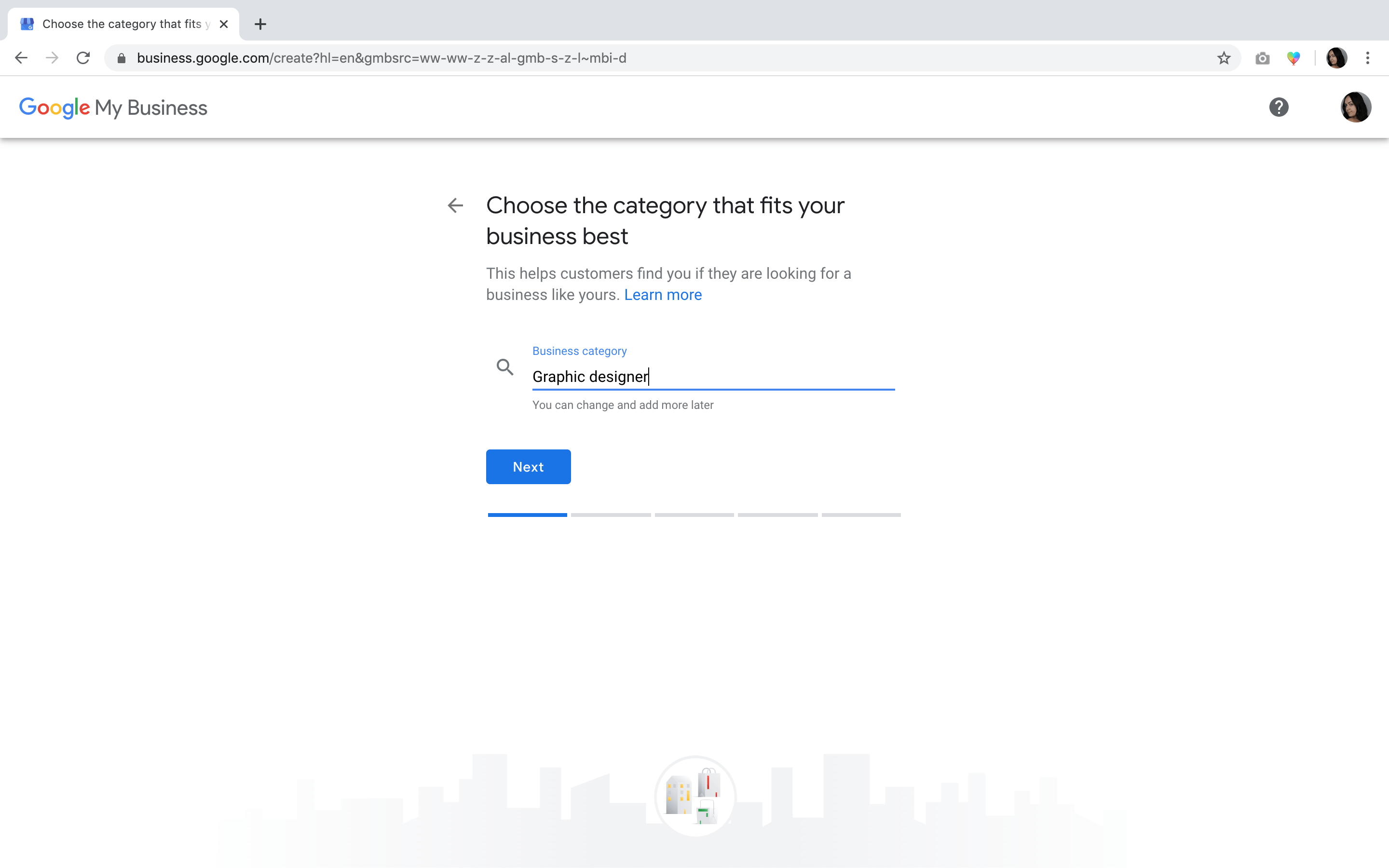Select the current browser tab
Image resolution: width=1389 pixels, height=868 pixels.
pos(121,24)
